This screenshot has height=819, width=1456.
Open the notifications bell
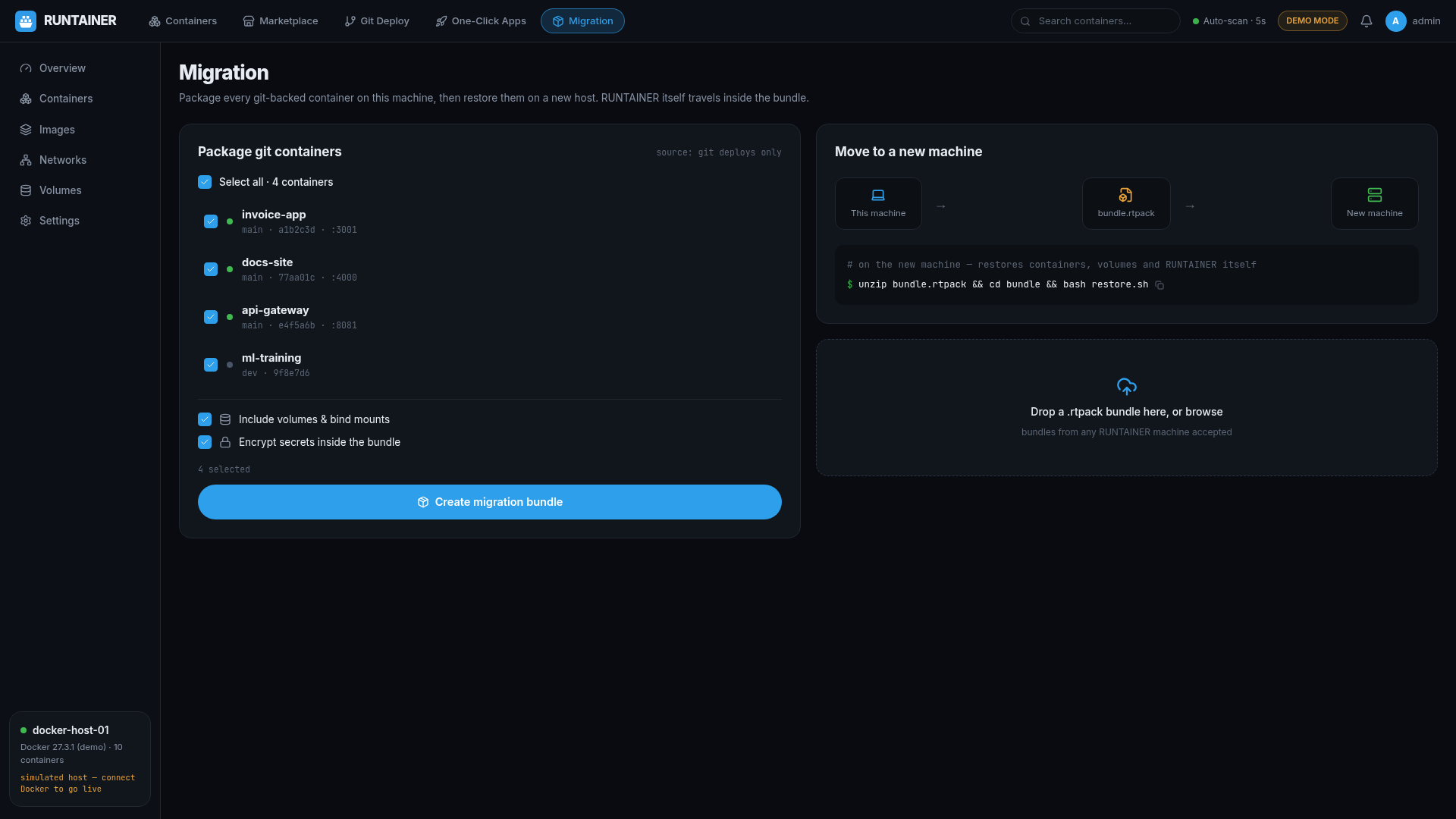click(1367, 21)
